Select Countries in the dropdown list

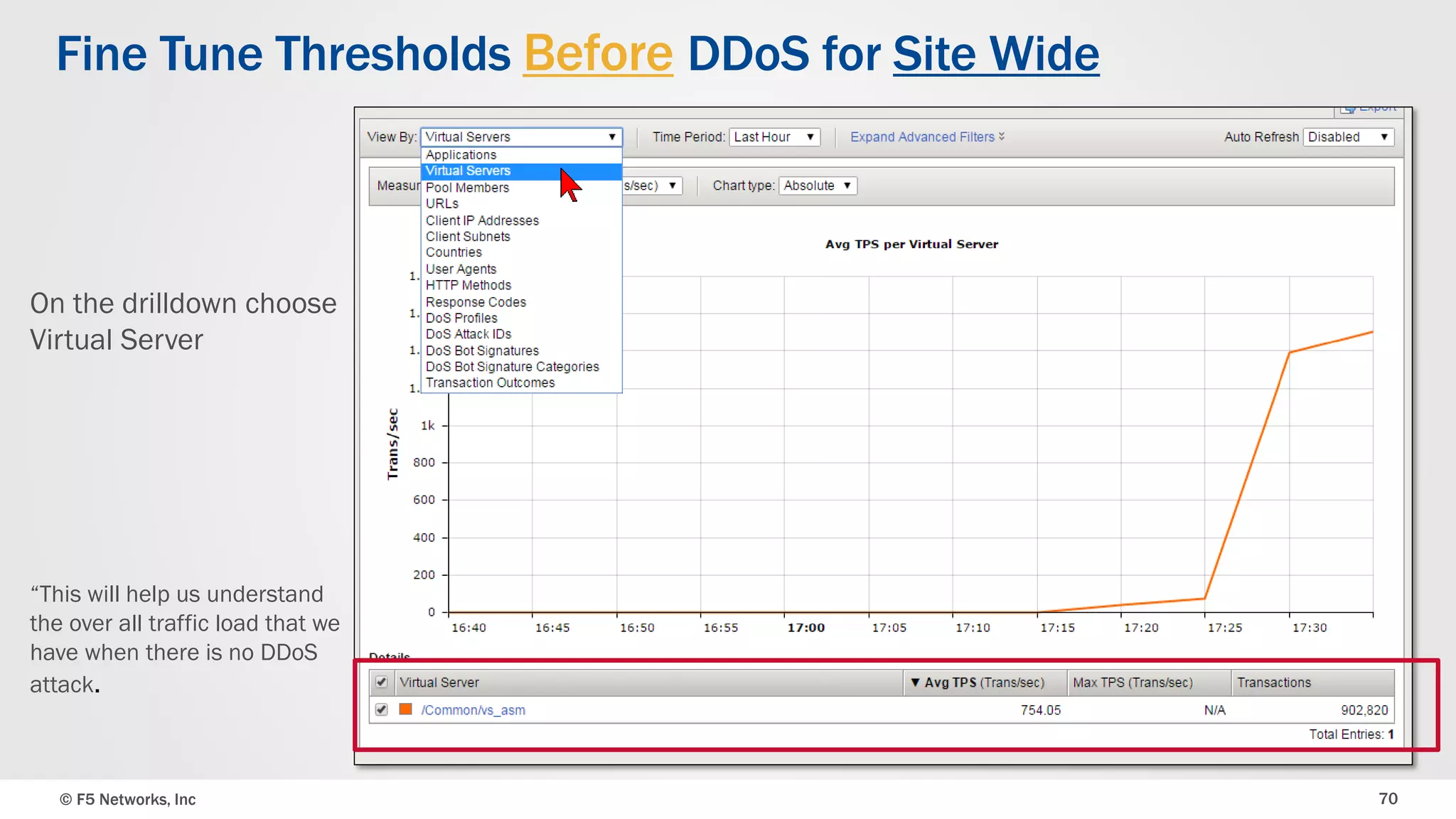521,252
